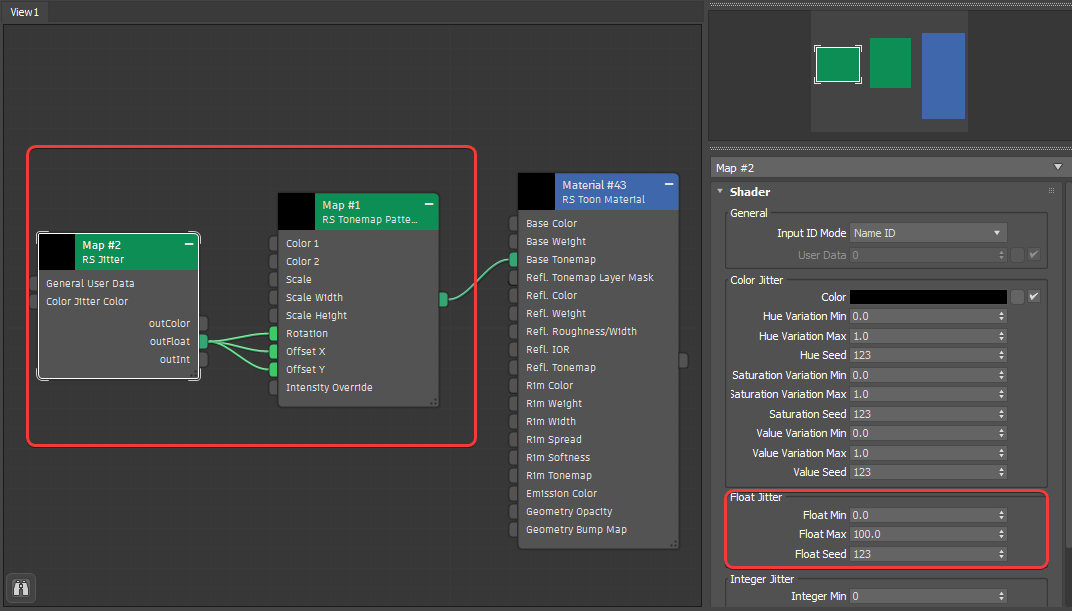This screenshot has width=1072, height=611.
Task: Adjust the Saturation Variation Min spinner
Action: pyautogui.click(x=1002, y=375)
